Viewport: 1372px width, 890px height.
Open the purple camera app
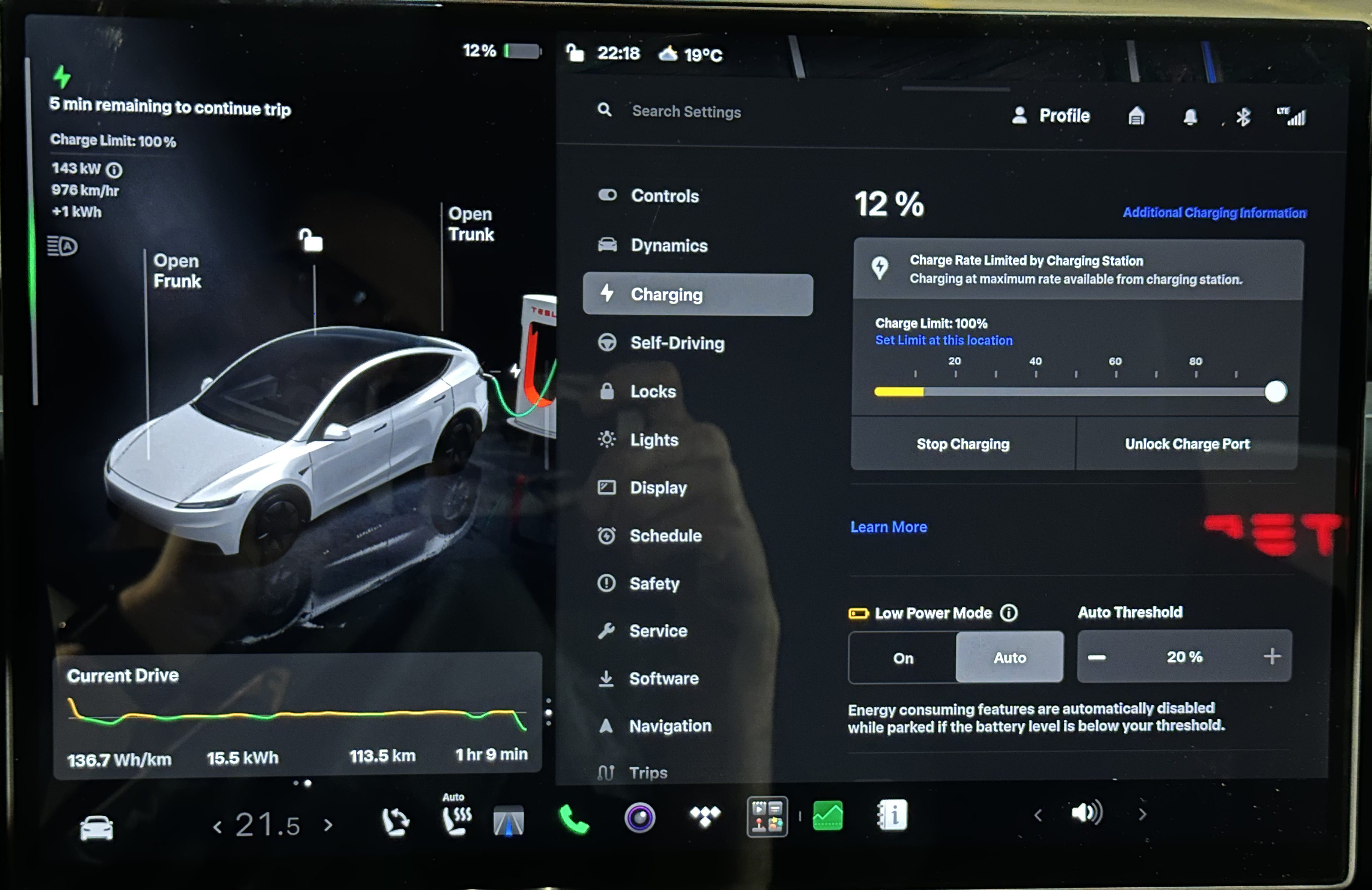640,817
